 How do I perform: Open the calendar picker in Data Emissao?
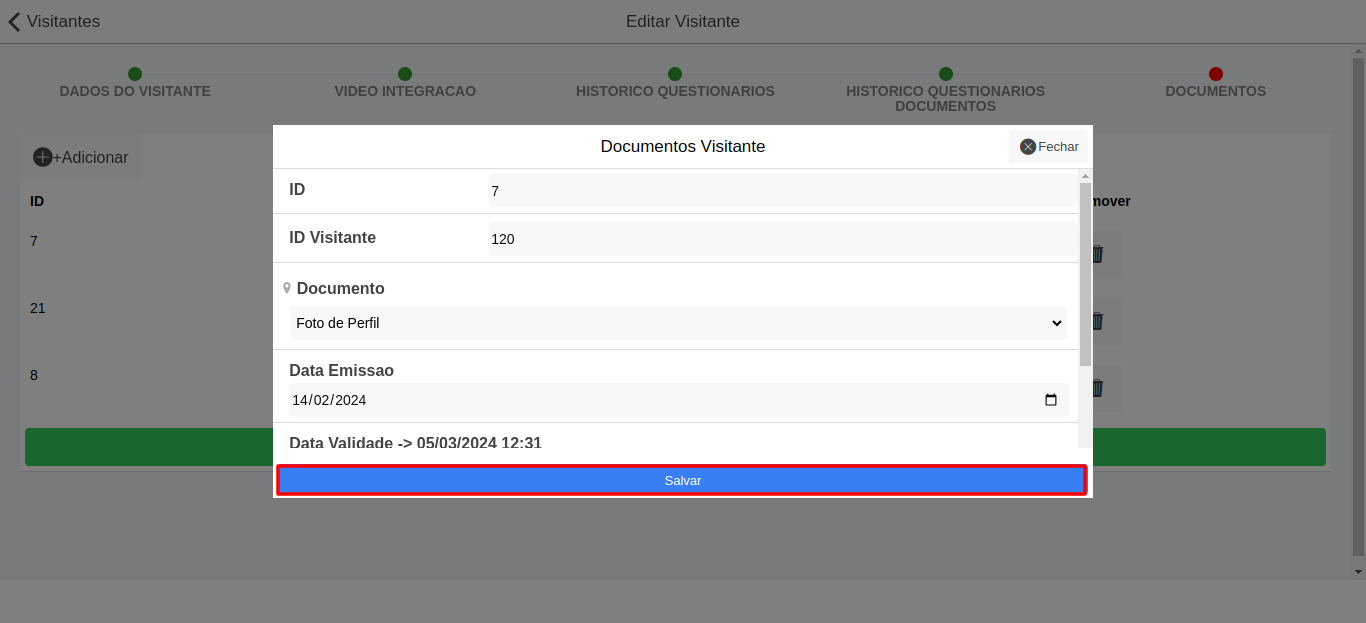[x=1050, y=400]
